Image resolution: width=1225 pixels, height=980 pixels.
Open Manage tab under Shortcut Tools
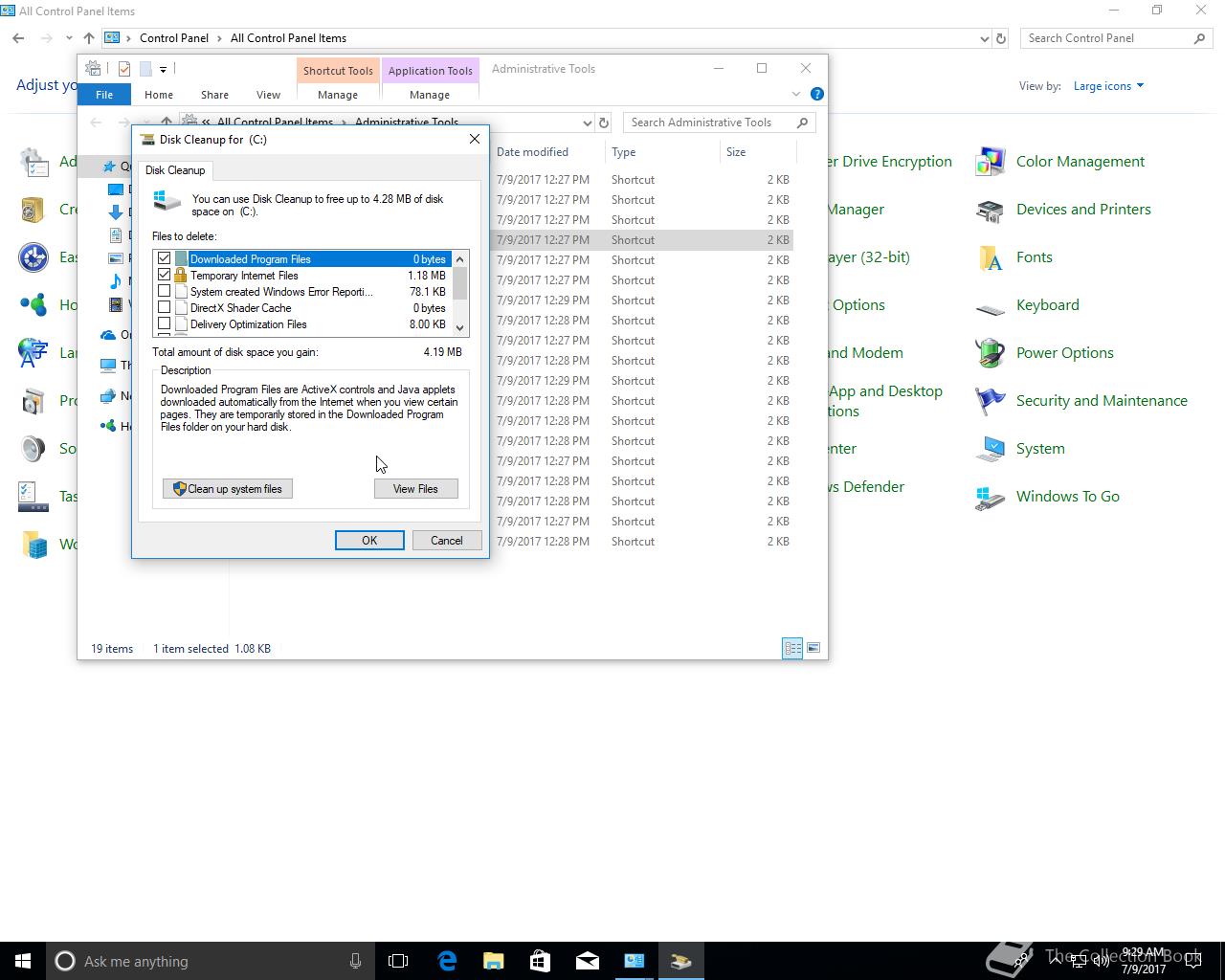pyautogui.click(x=338, y=95)
